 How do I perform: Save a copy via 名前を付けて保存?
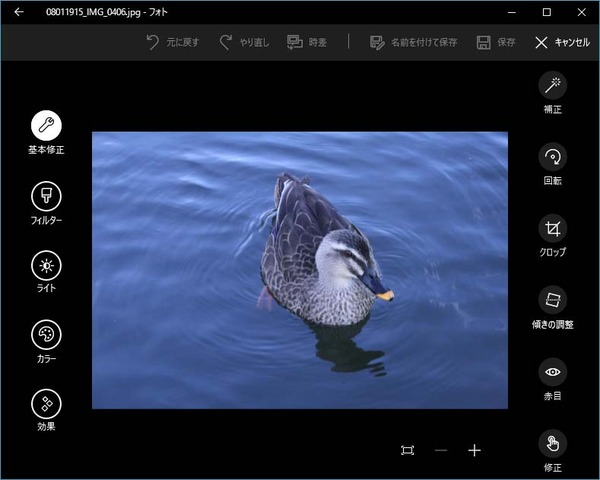414,42
